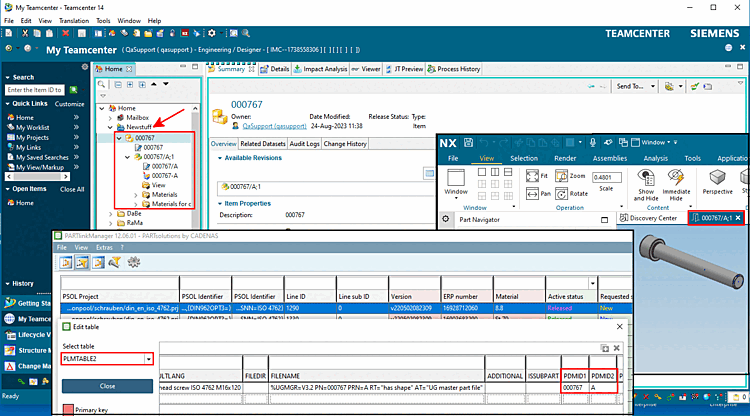Collapse the Newstuff folder in tree
The image size is (750, 416).
pyautogui.click(x=110, y=127)
